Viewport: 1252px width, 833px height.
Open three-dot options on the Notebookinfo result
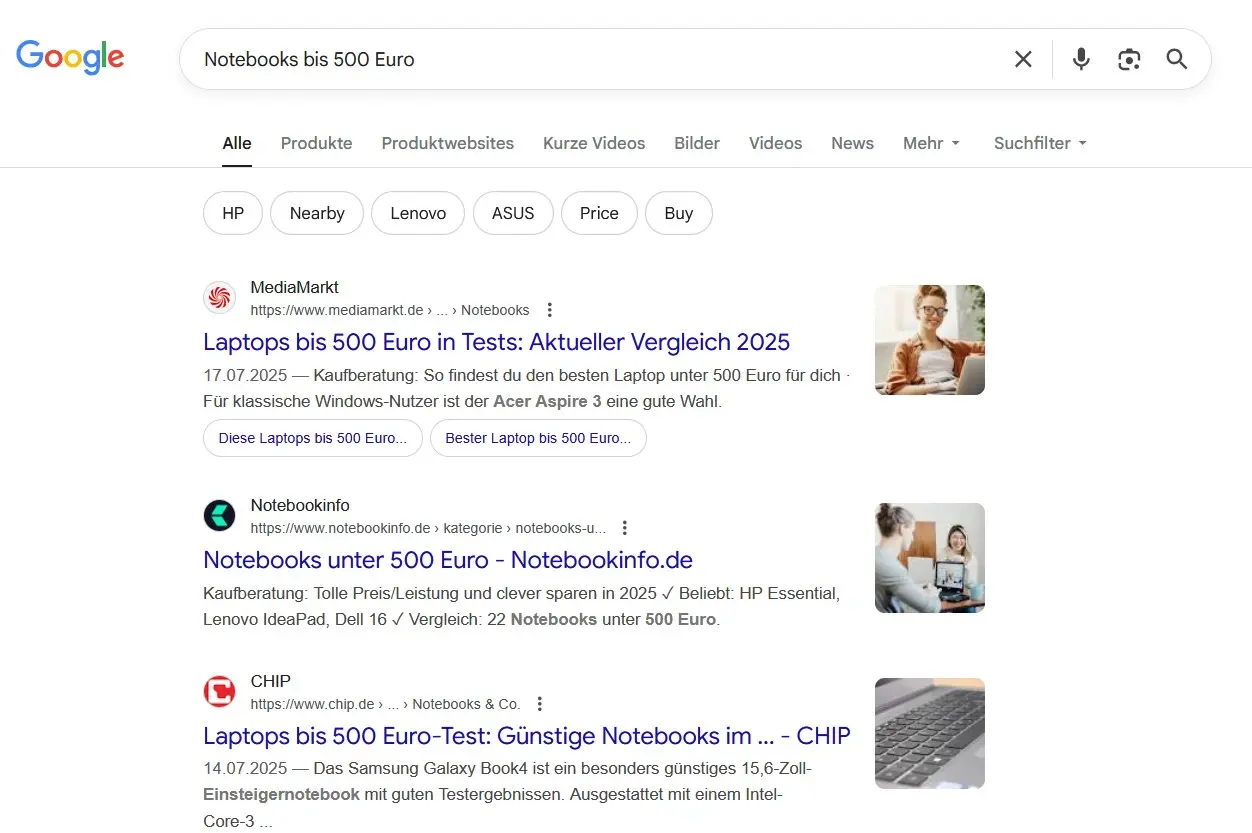(x=624, y=527)
